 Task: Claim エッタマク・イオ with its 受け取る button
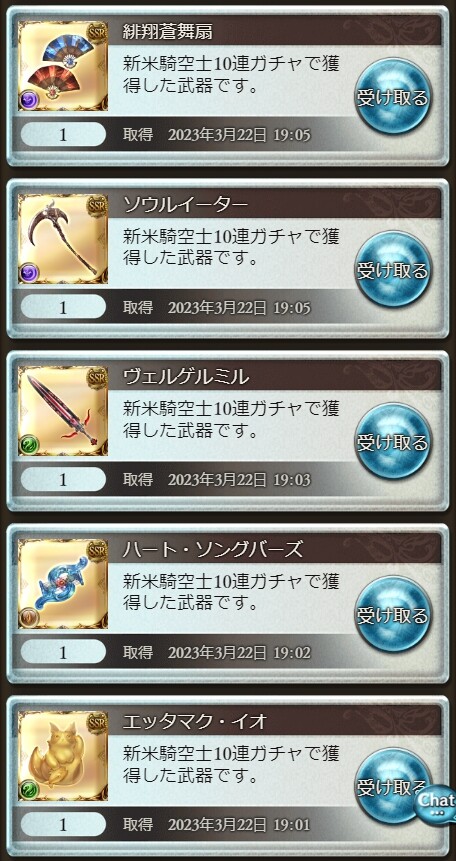pos(391,786)
